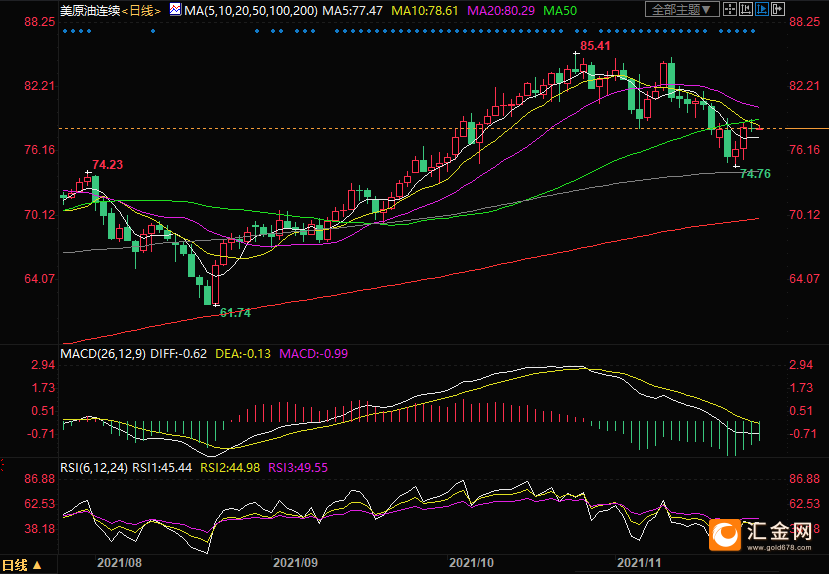Click the 2021/10 date axis label
Screen dimensions: 829x574
472,563
